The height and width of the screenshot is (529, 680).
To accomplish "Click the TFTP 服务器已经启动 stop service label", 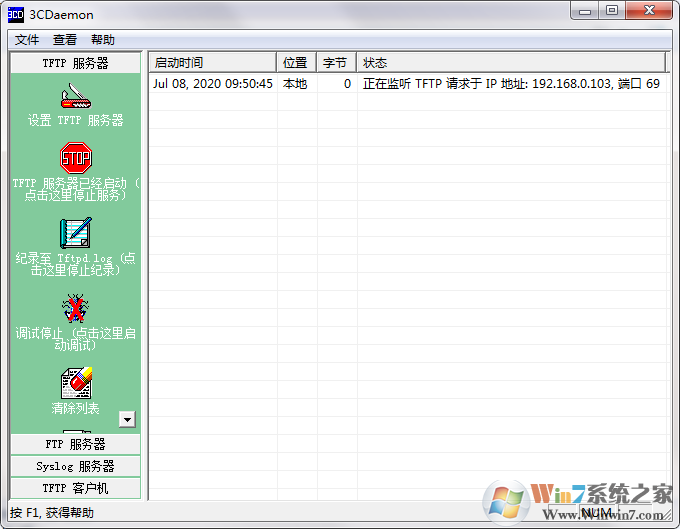I will [76, 189].
